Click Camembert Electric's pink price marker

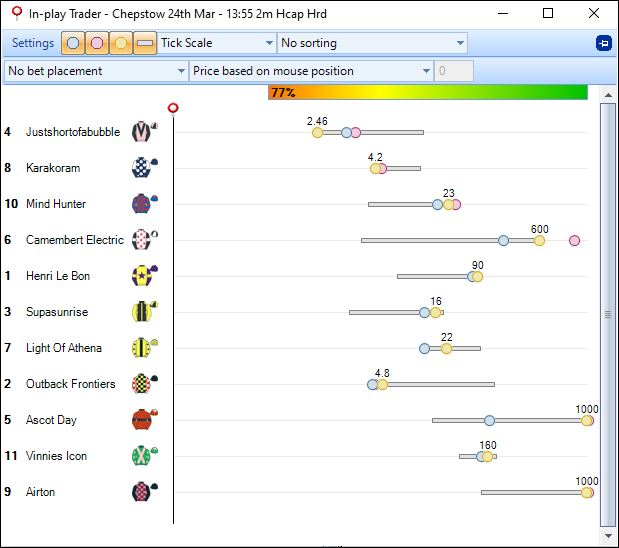[574, 240]
